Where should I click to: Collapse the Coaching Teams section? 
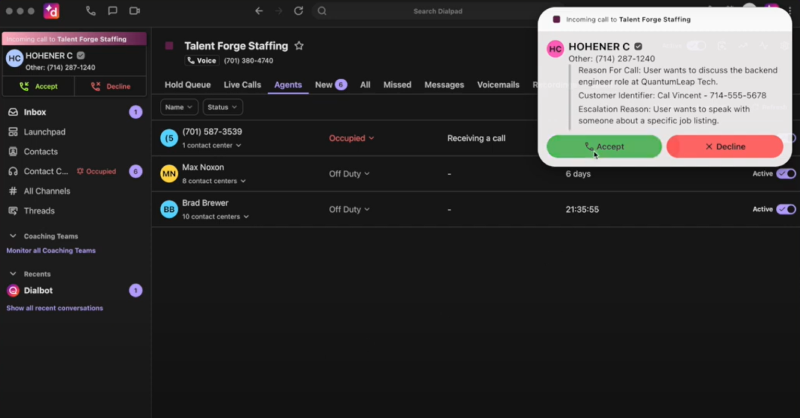(12, 236)
